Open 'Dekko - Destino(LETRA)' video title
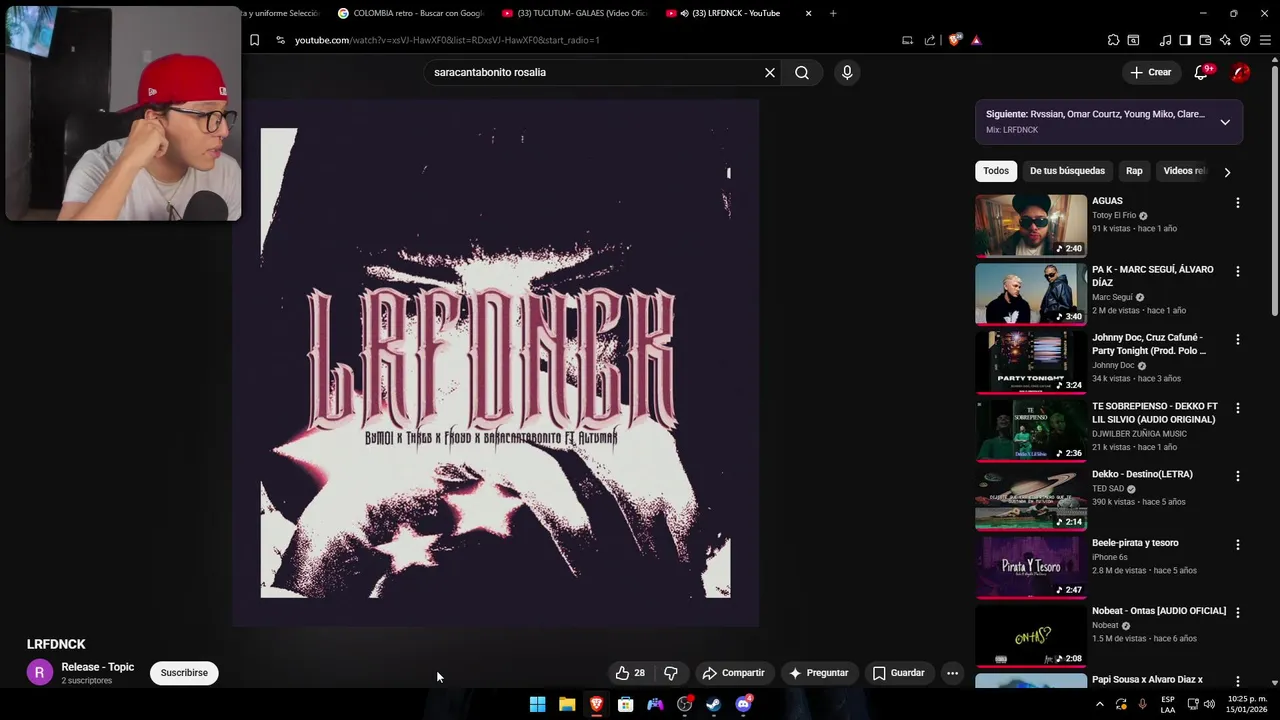 coord(1142,474)
